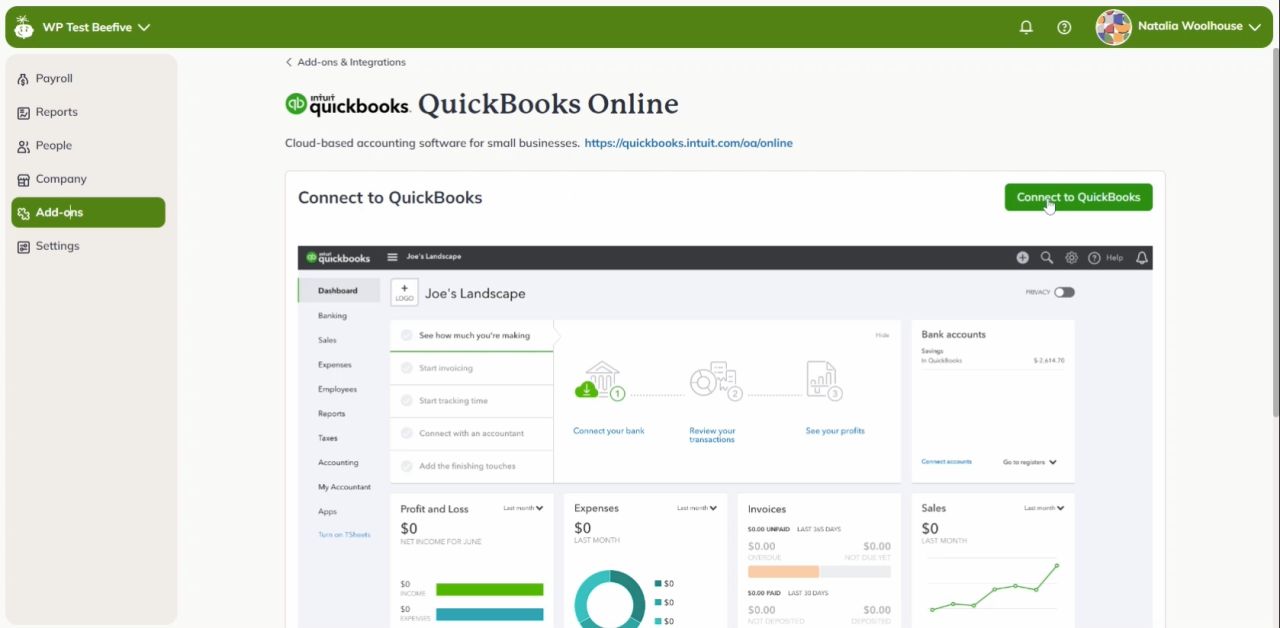Screen dimensions: 1280x628
Task: Click the QuickBooks create (+) icon
Action: (x=1022, y=257)
